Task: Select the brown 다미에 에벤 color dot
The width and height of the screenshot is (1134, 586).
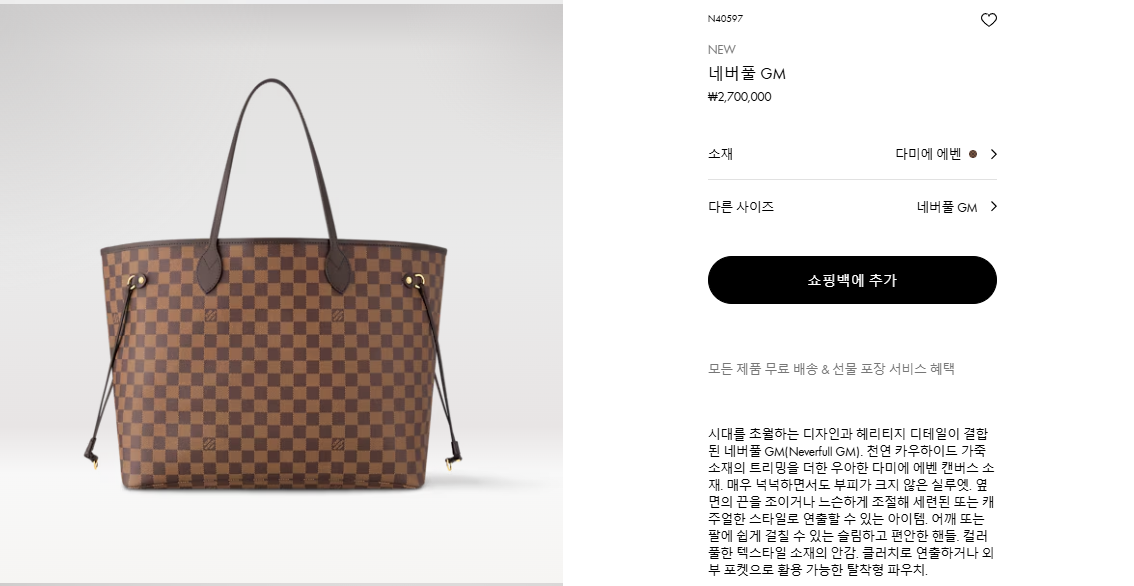Action: coord(973,154)
